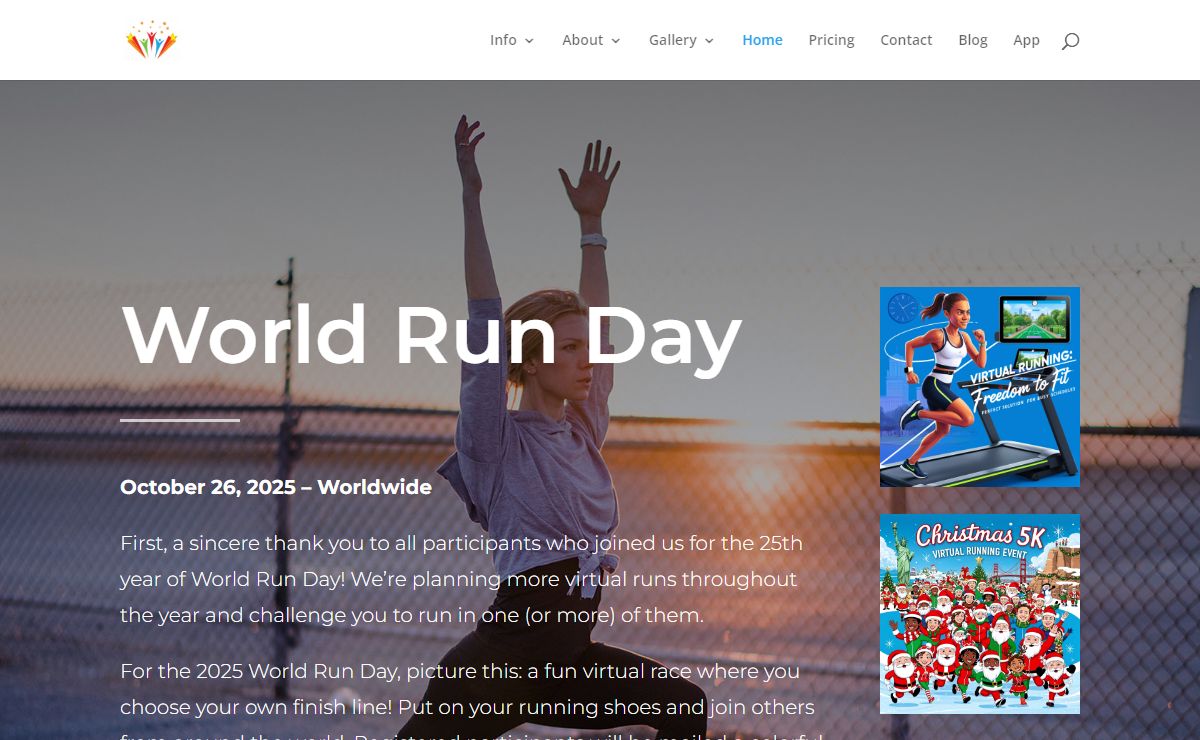Image resolution: width=1200 pixels, height=740 pixels.
Task: Click the white divider under the headline
Action: pyautogui.click(x=180, y=420)
